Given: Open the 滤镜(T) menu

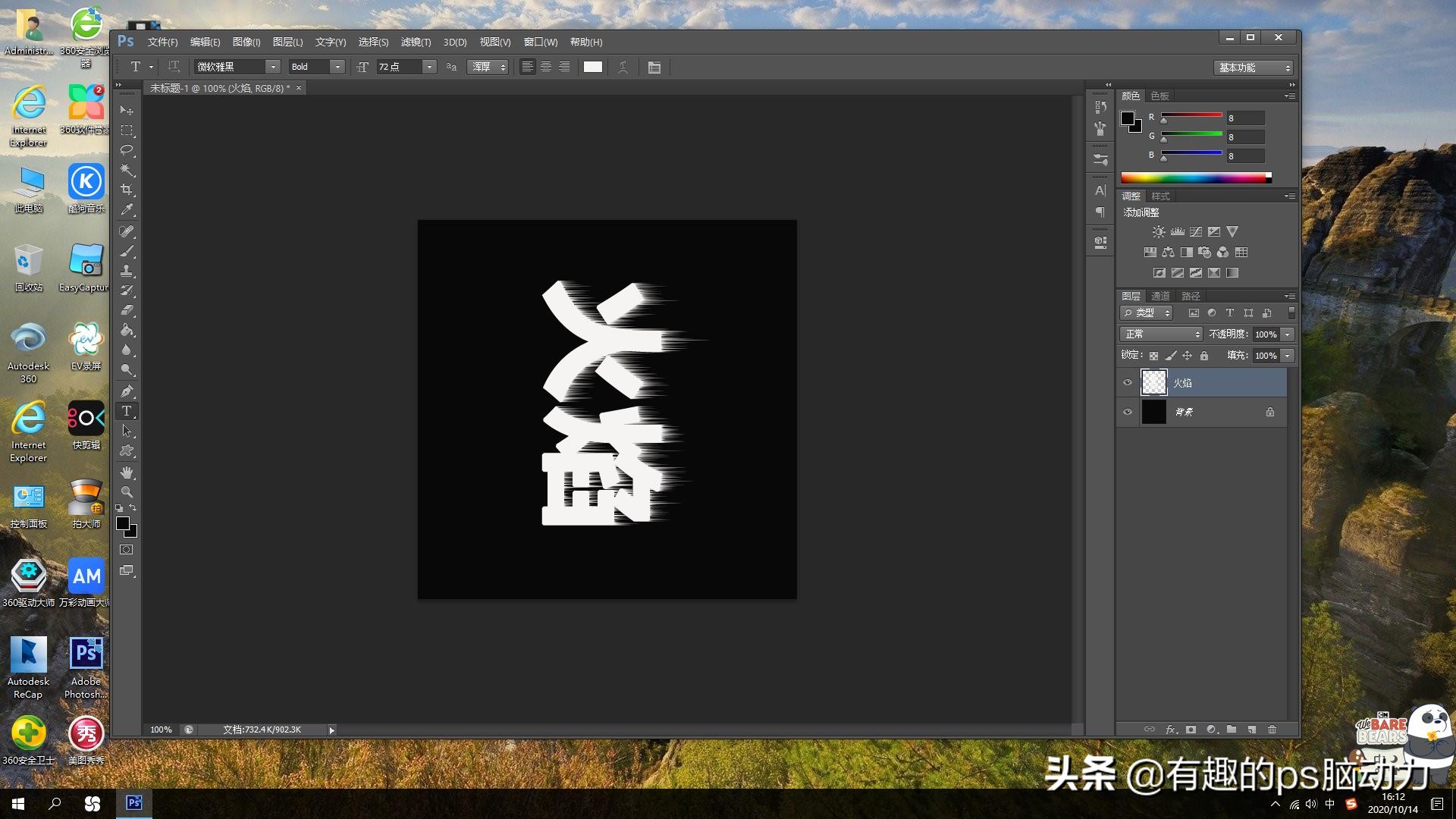Looking at the screenshot, I should pyautogui.click(x=415, y=42).
